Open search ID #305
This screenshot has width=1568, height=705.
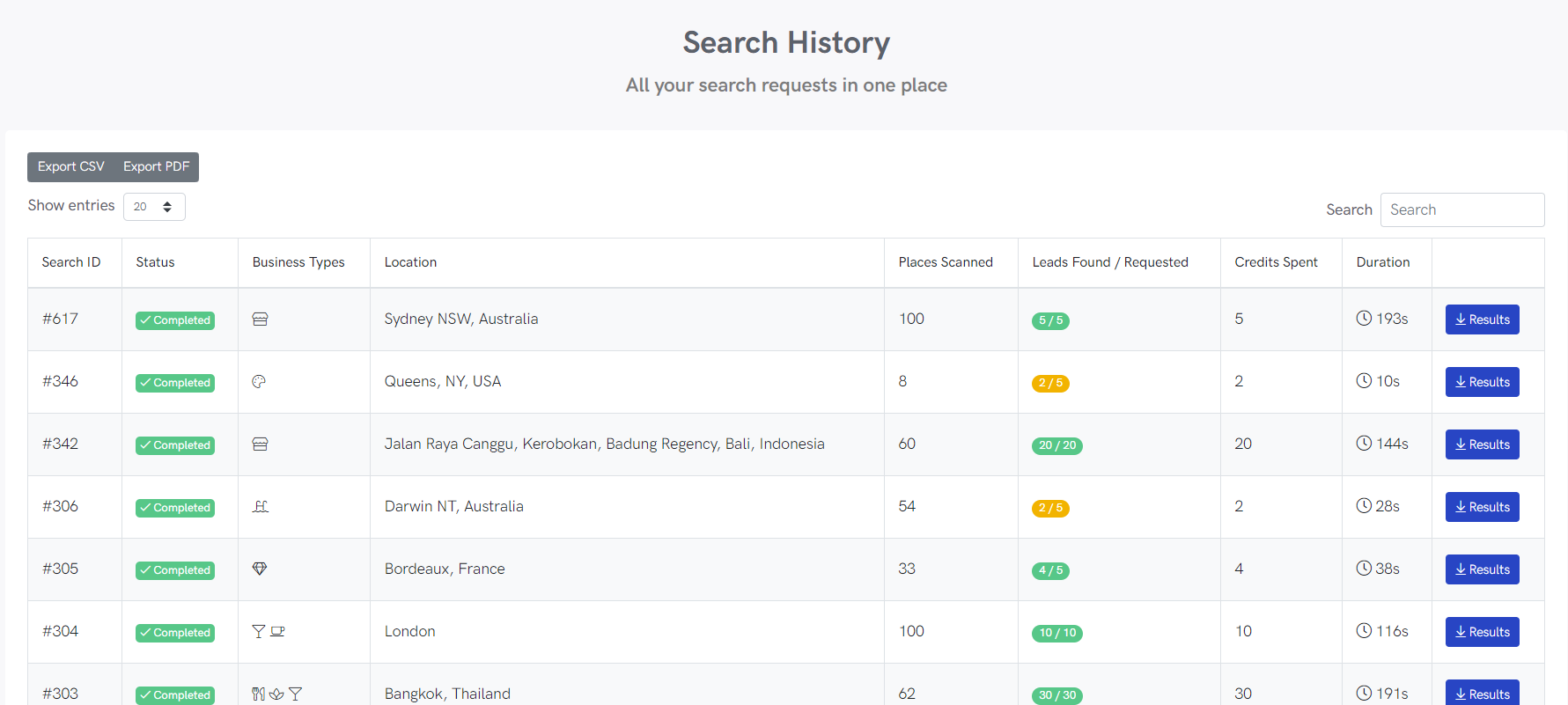[x=60, y=569]
